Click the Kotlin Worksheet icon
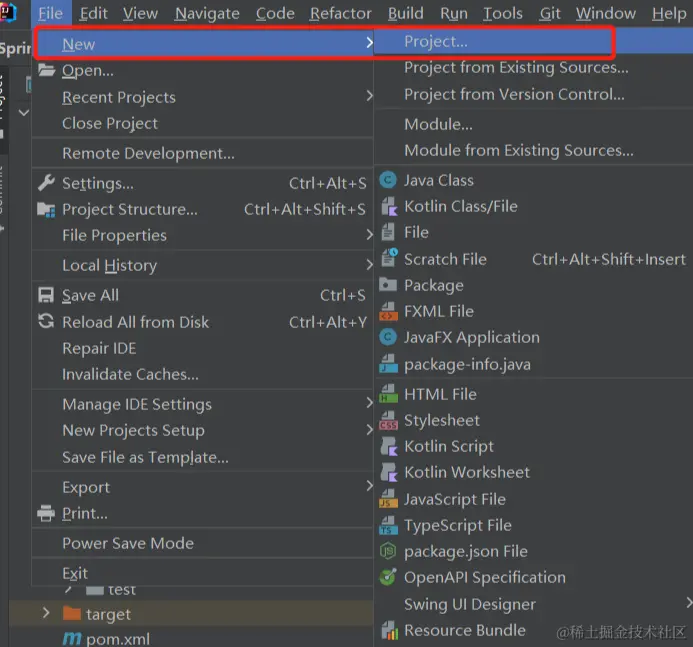The height and width of the screenshot is (647, 693). click(x=388, y=472)
